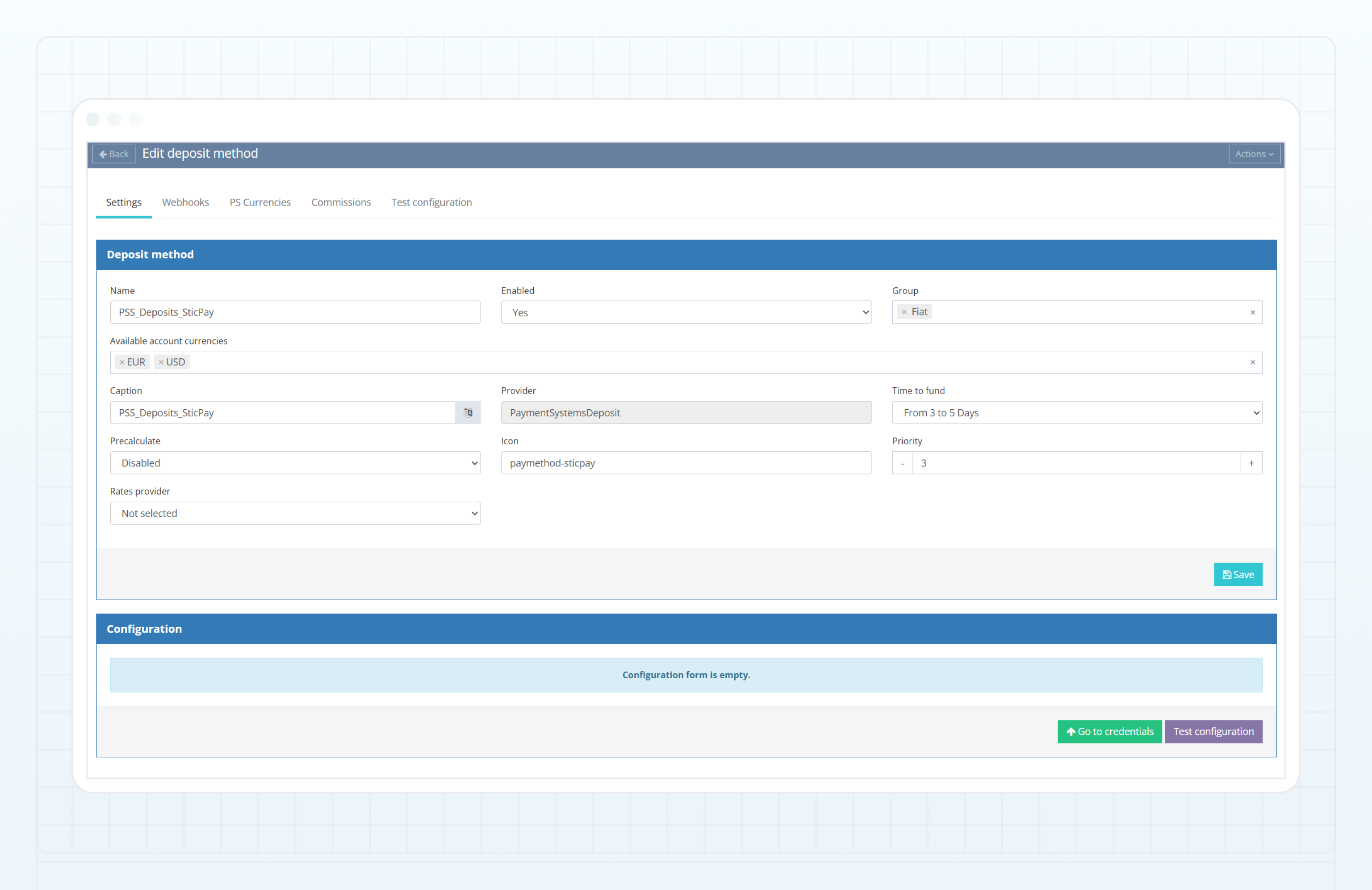This screenshot has width=1372, height=890.
Task: Increase Priority with plus button
Action: (x=1251, y=463)
